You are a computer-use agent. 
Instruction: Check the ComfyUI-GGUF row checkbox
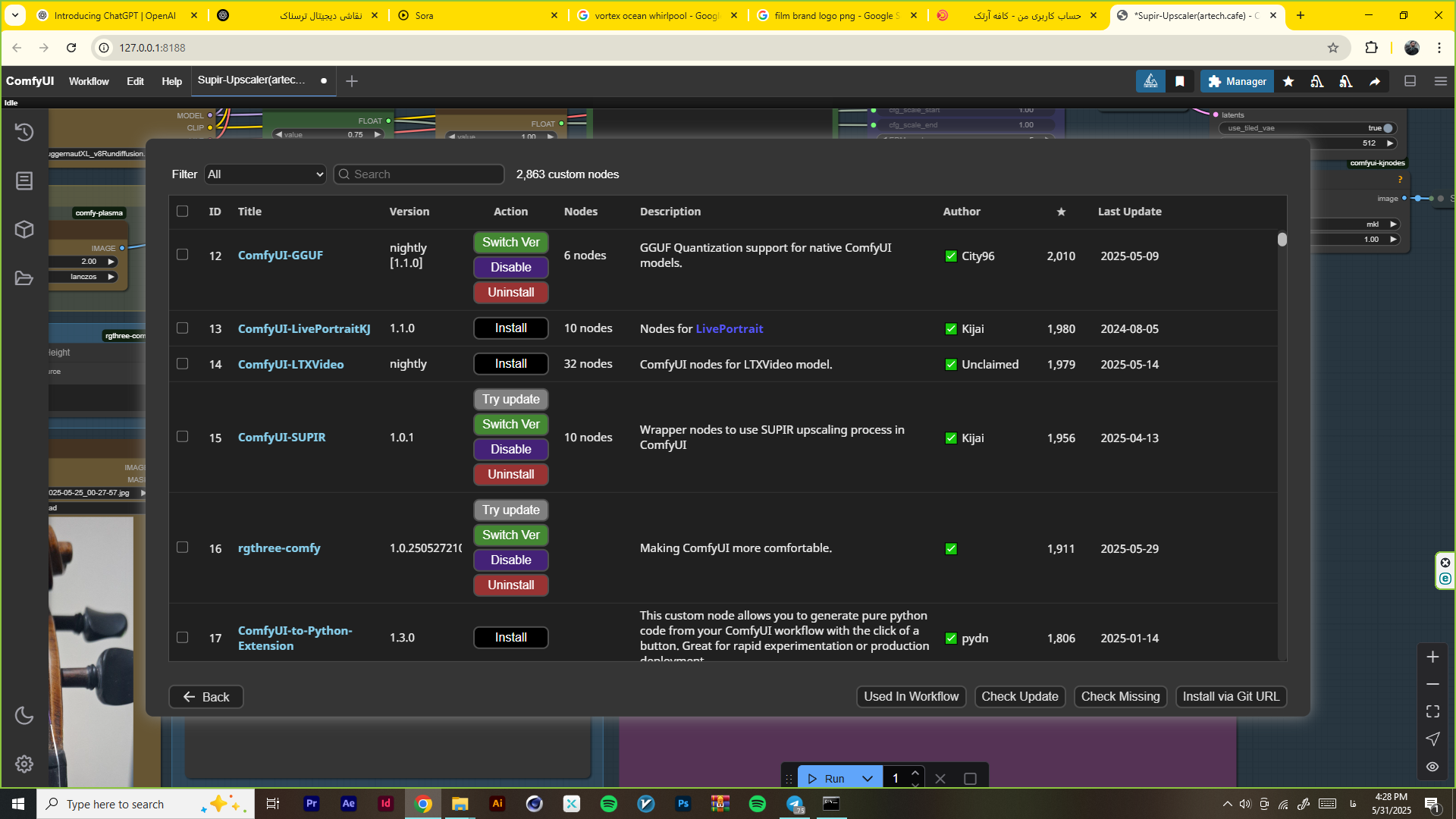click(182, 255)
